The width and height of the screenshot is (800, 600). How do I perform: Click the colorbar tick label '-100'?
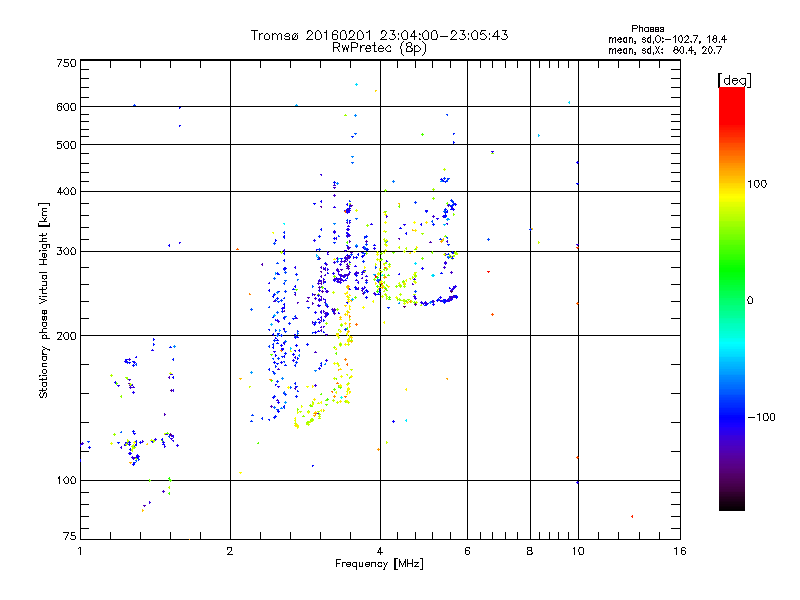point(761,417)
